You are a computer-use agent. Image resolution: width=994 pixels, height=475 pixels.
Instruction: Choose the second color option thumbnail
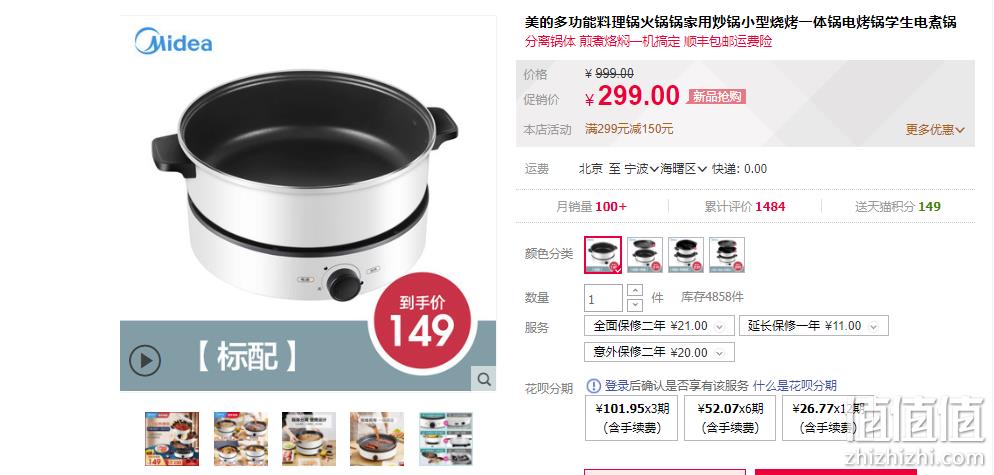pos(645,255)
